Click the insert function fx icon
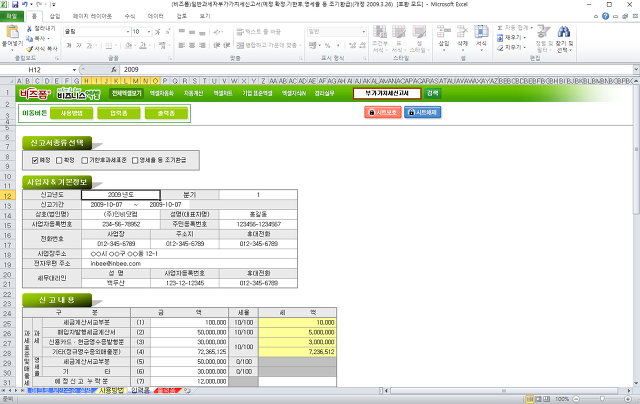This screenshot has width=640, height=404. pos(114,70)
